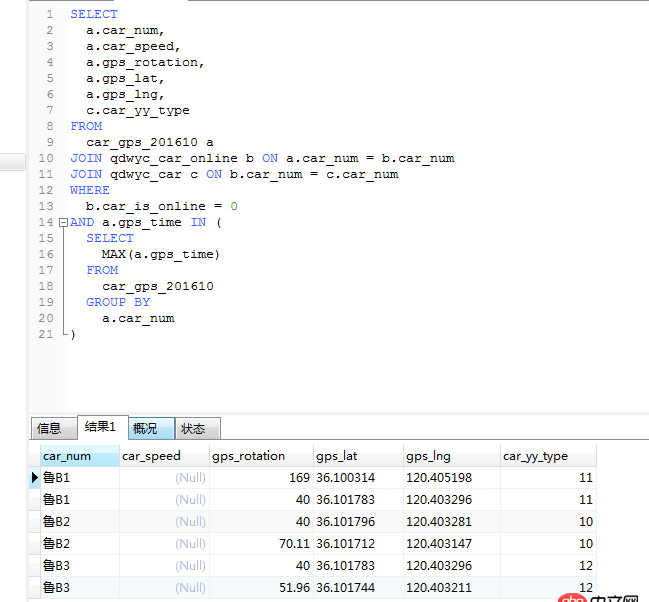Select gps_lat cell 36.101712
Viewport: 649px width, 602px height.
[x=358, y=543]
